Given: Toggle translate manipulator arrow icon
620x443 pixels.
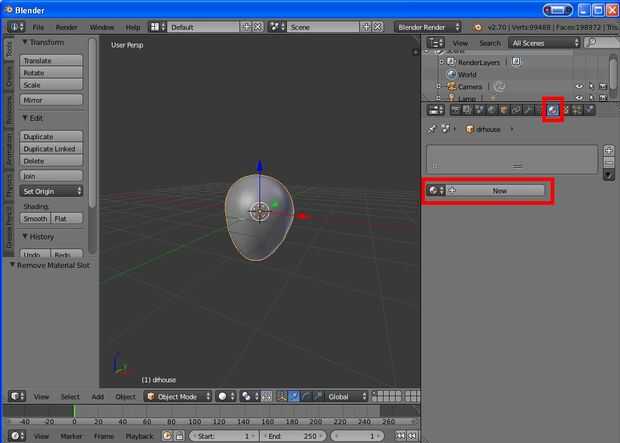Looking at the screenshot, I should [294, 396].
